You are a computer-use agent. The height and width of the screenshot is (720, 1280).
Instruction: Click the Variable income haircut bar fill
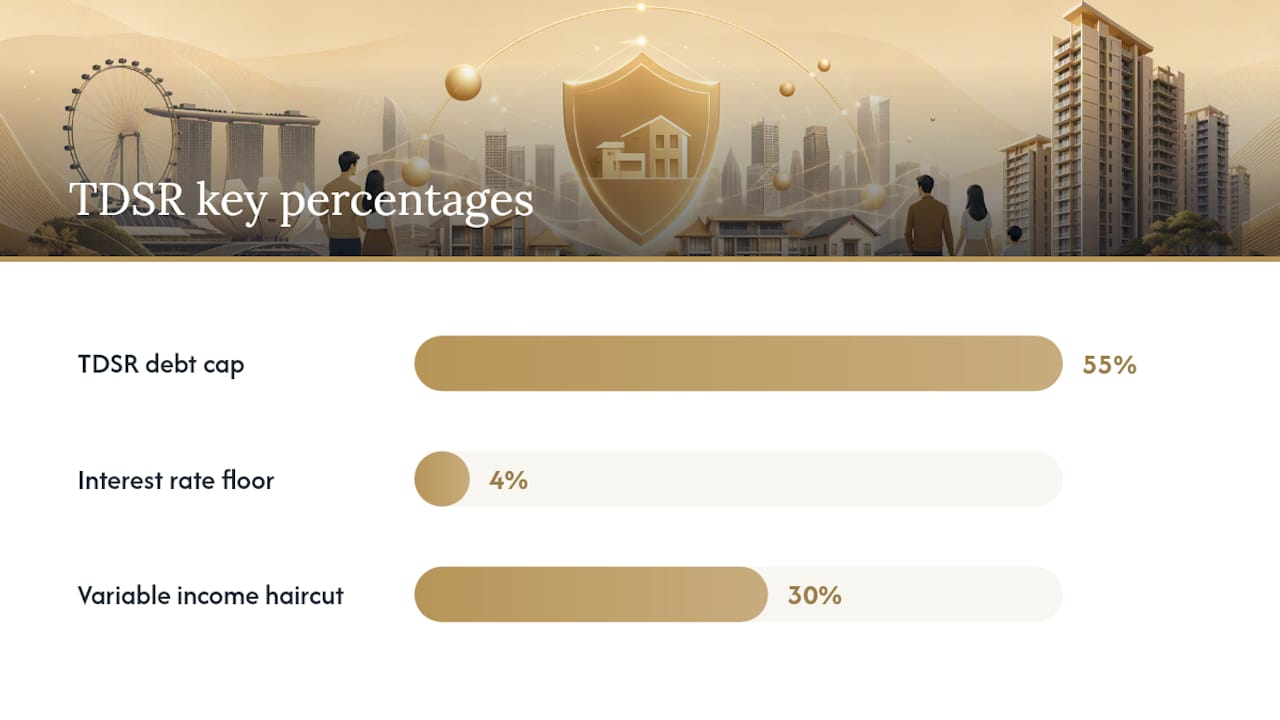click(x=591, y=595)
